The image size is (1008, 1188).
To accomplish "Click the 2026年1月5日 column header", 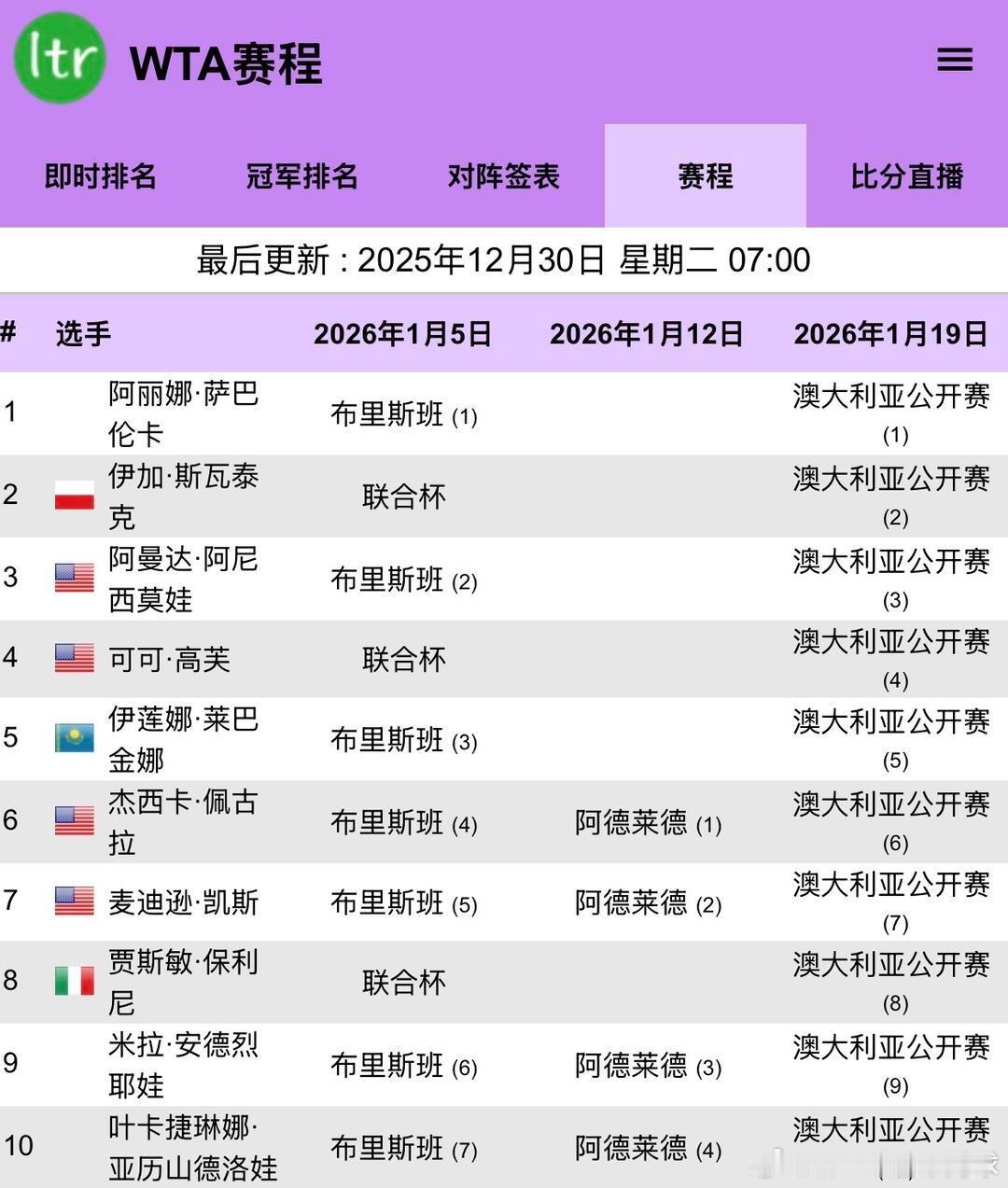I will point(403,333).
